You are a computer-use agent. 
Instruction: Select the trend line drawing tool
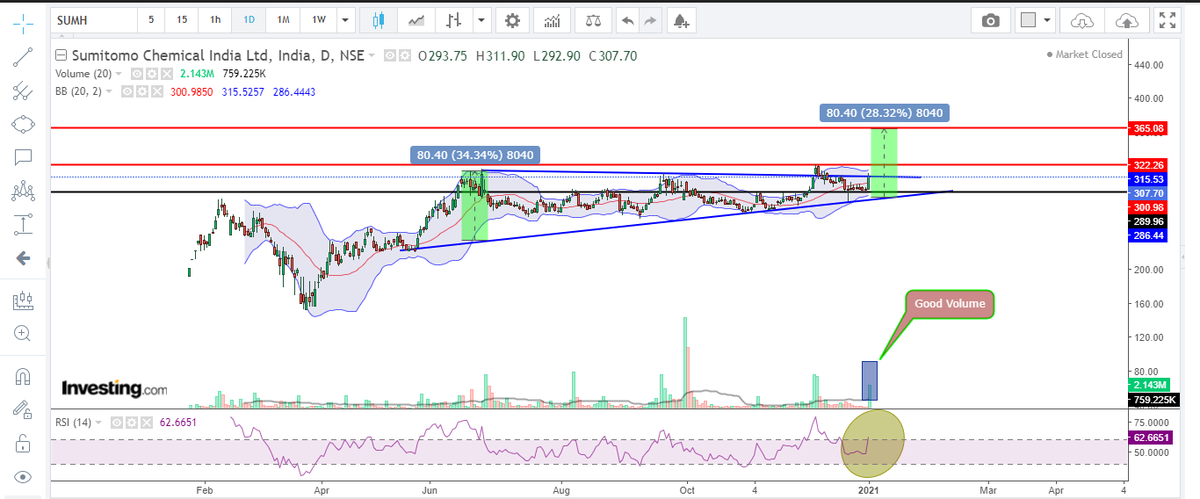24,58
